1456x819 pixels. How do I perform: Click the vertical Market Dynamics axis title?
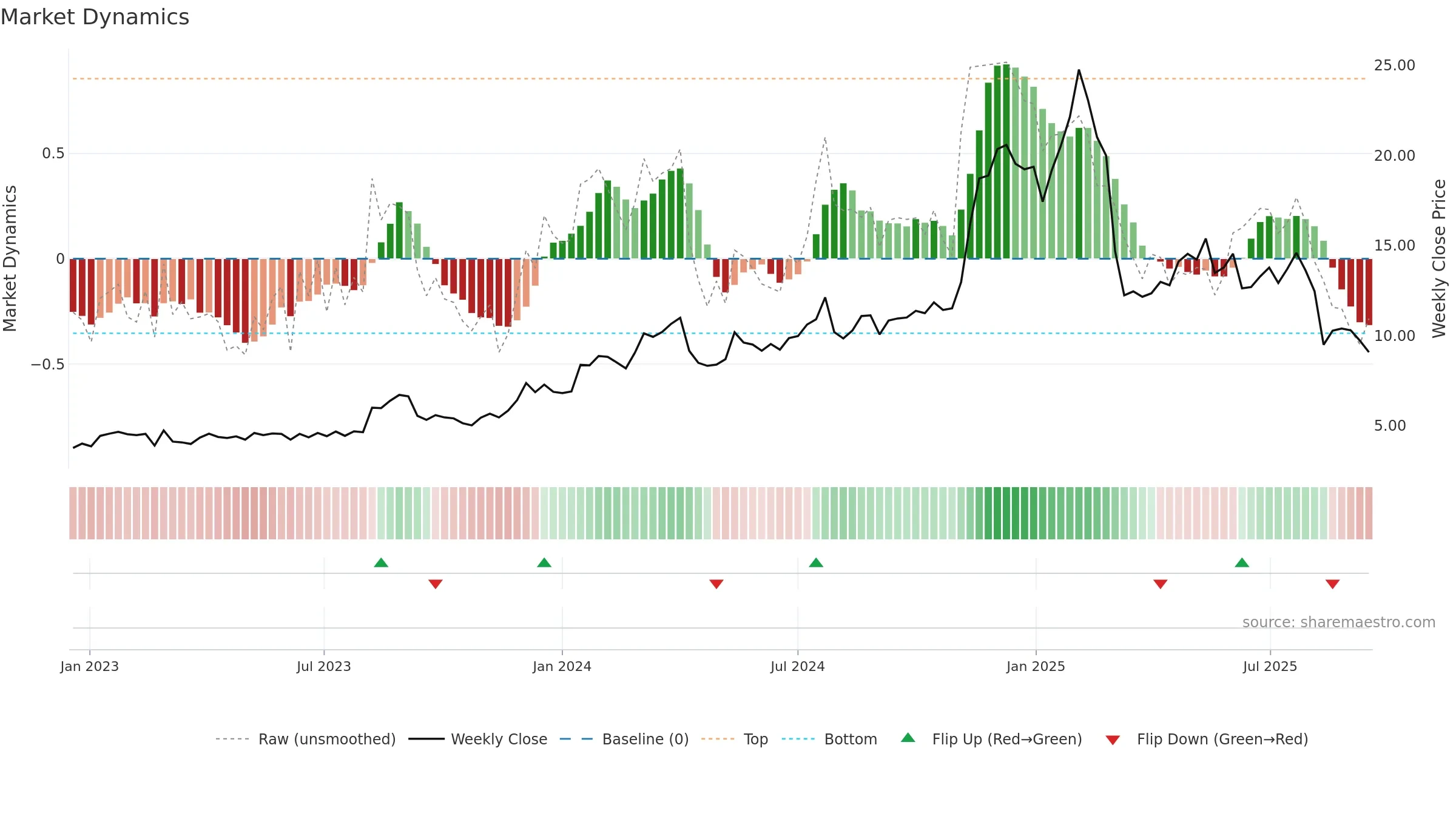pyautogui.click(x=10, y=258)
